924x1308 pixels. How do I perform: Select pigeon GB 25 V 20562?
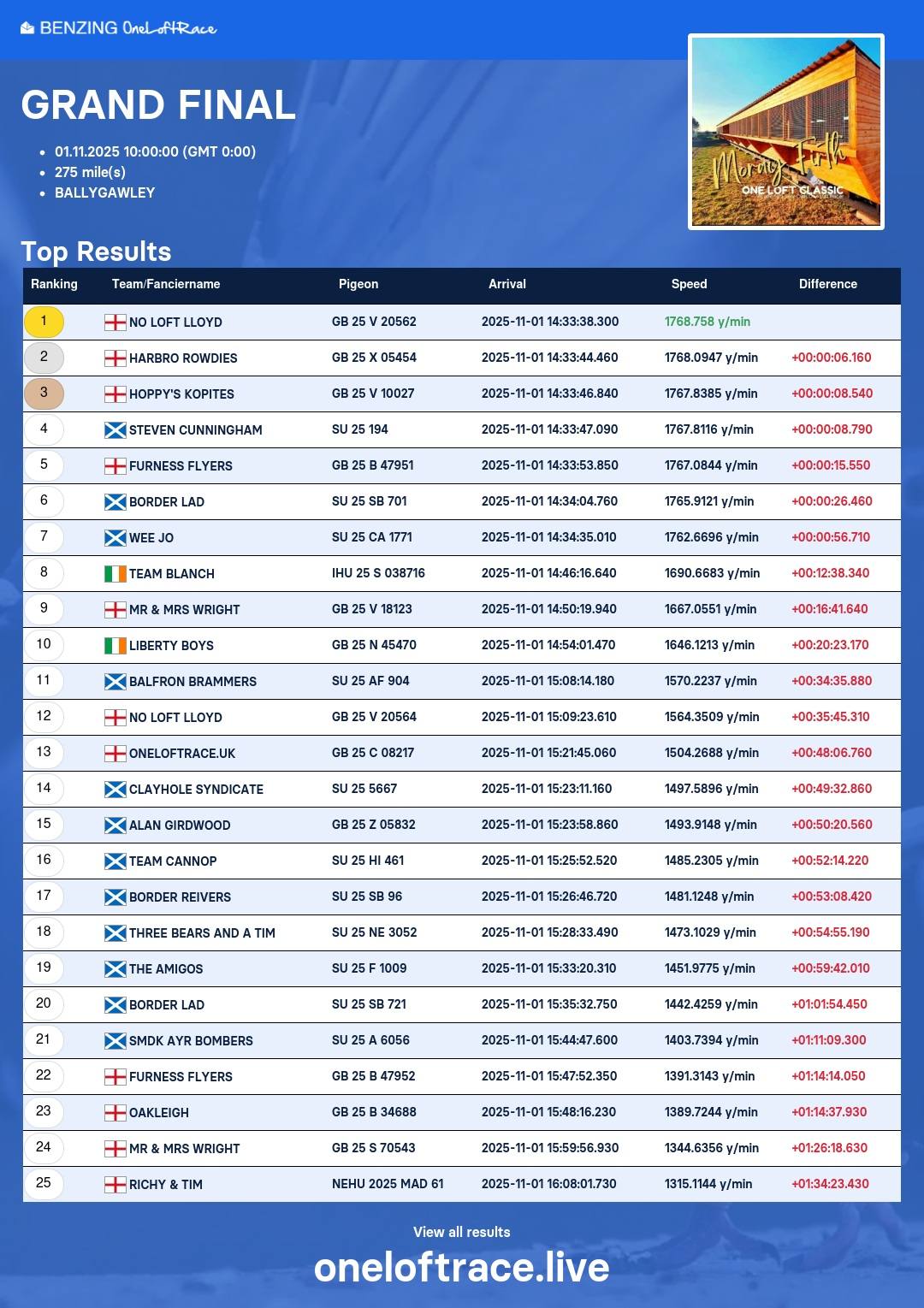pos(374,322)
